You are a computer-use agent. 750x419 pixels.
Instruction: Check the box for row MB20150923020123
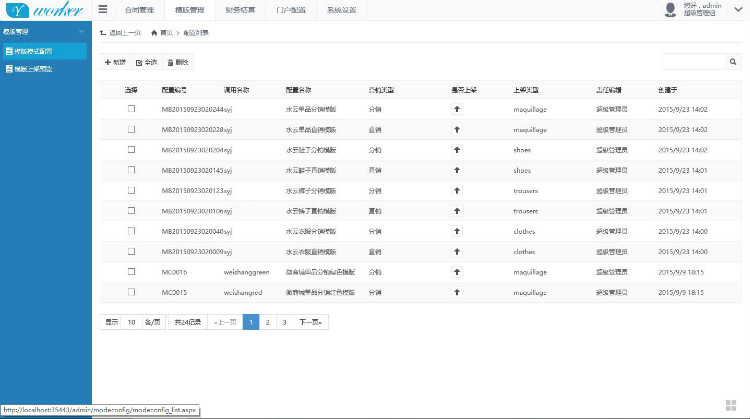pyautogui.click(x=132, y=190)
